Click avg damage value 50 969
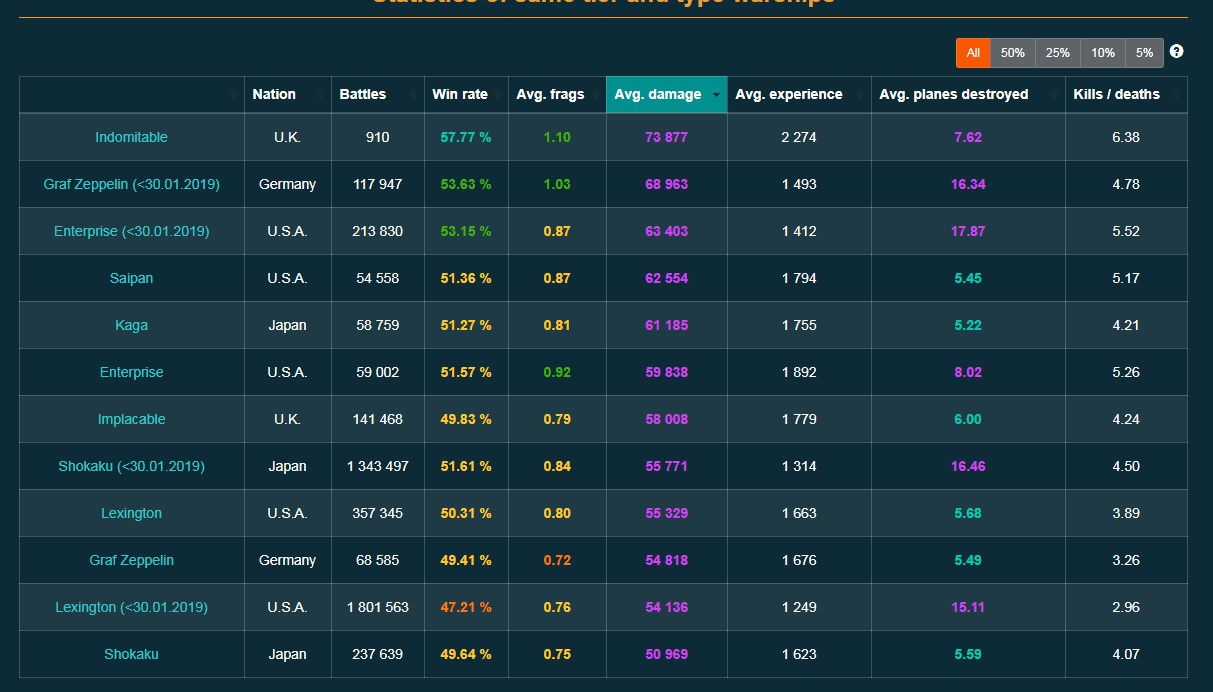The height and width of the screenshot is (692, 1213). click(666, 654)
